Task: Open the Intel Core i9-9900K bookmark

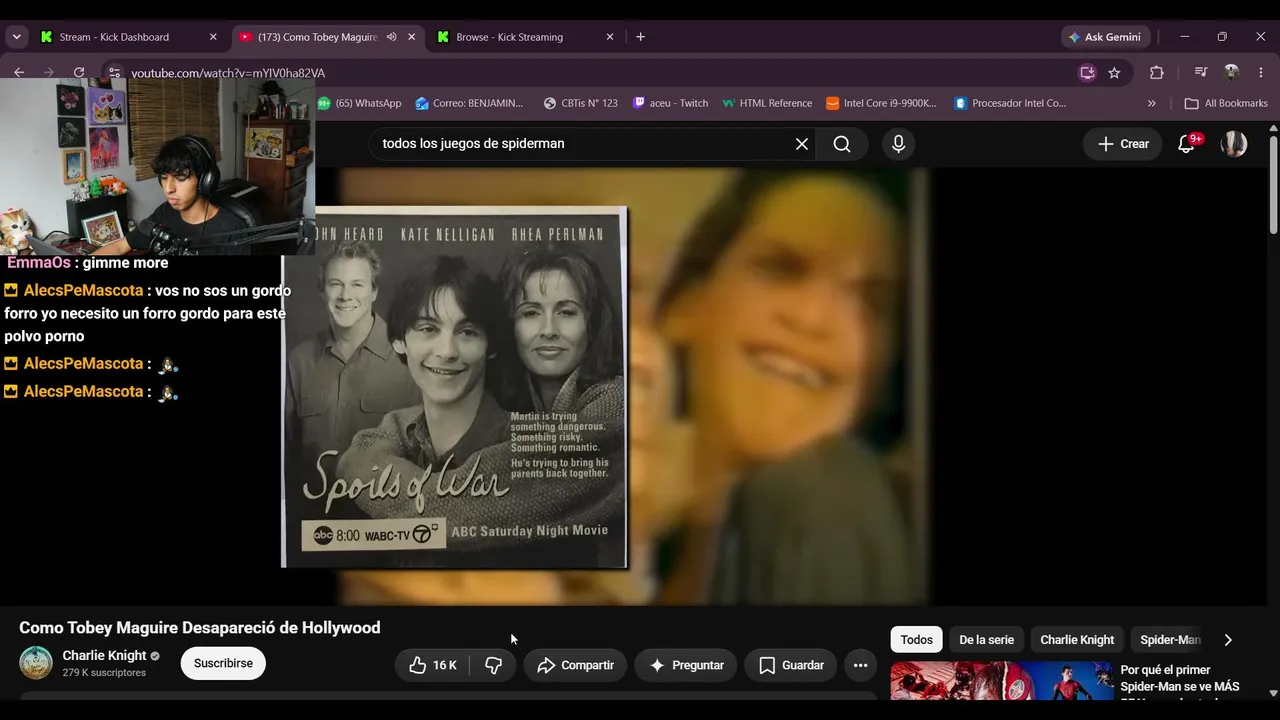Action: click(x=881, y=103)
